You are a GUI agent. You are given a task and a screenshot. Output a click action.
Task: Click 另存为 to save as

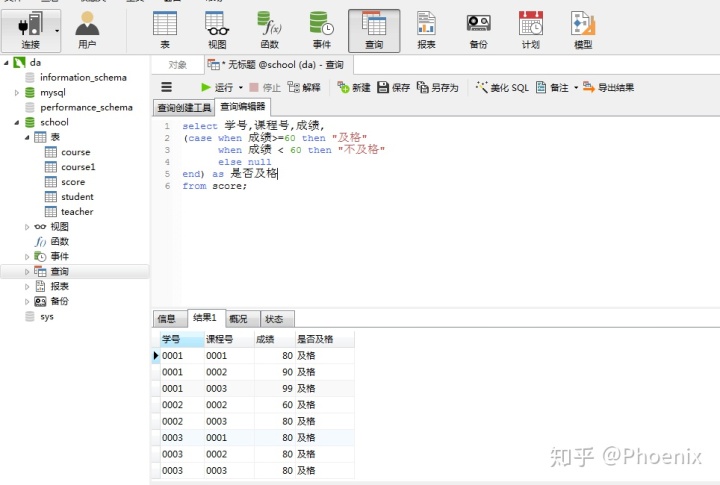pos(438,87)
